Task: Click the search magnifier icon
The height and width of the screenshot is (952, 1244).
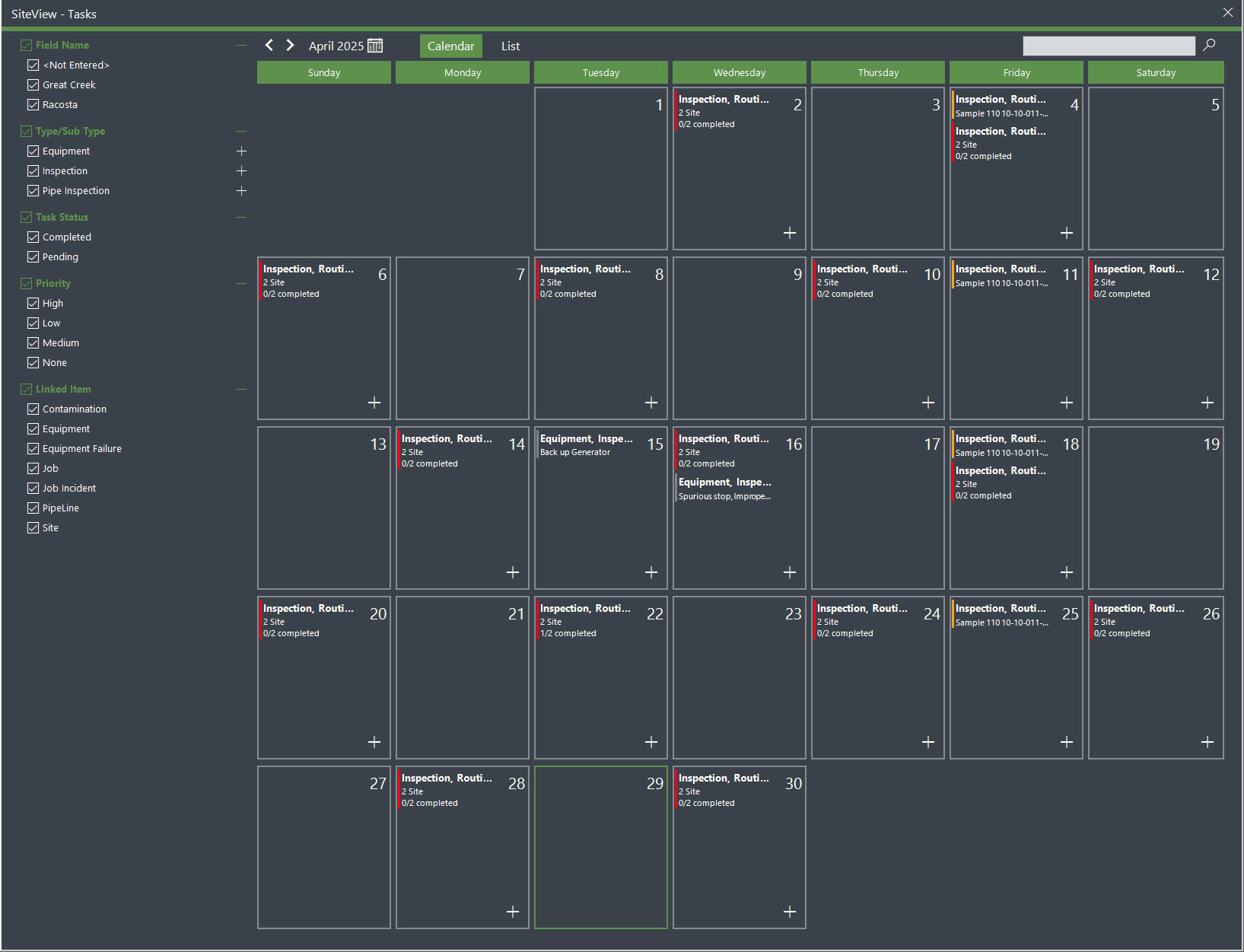Action: pos(1209,46)
